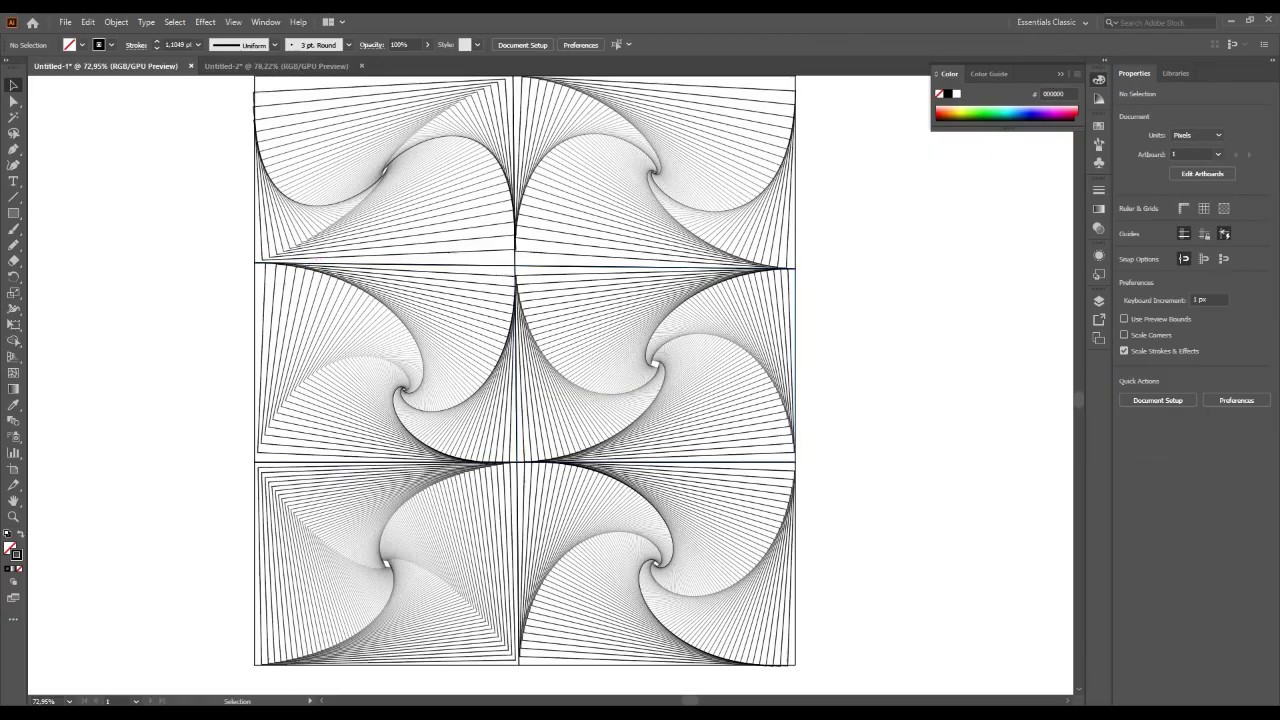1280x720 pixels.
Task: Open the Transparency circles icon in dock
Action: tap(1099, 228)
